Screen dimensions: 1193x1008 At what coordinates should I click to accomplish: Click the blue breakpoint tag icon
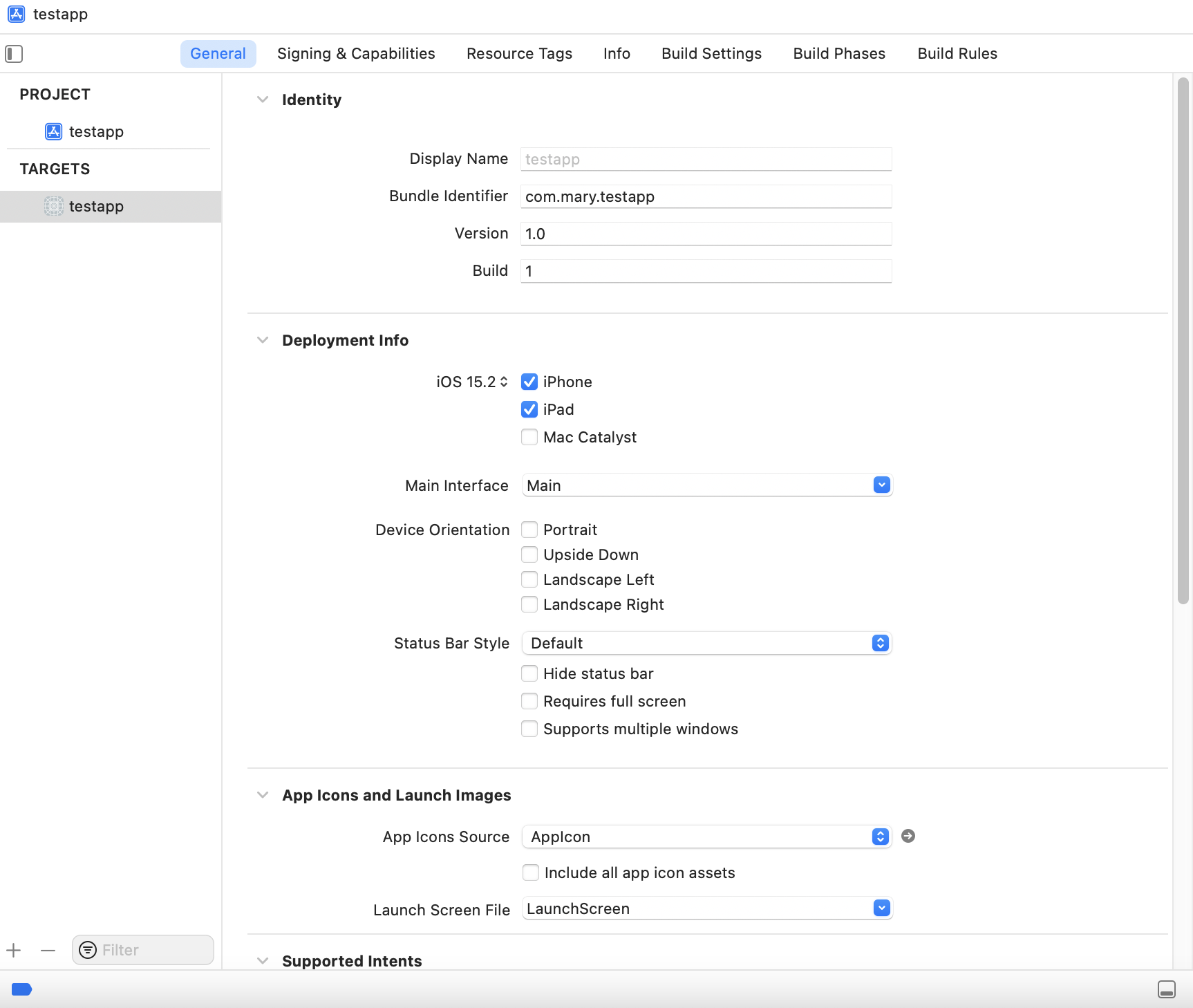click(x=22, y=989)
